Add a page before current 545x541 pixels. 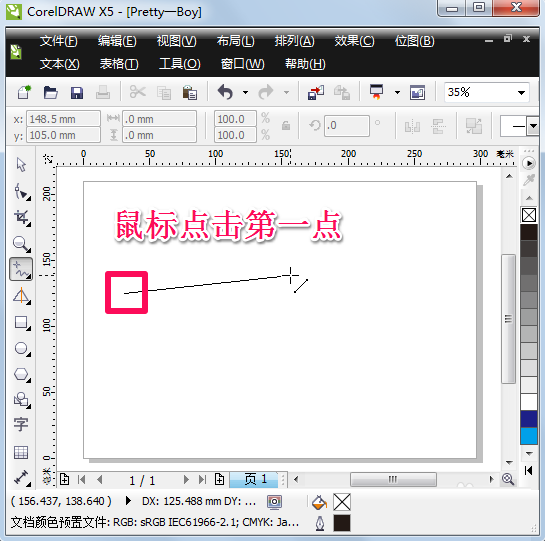point(64,479)
